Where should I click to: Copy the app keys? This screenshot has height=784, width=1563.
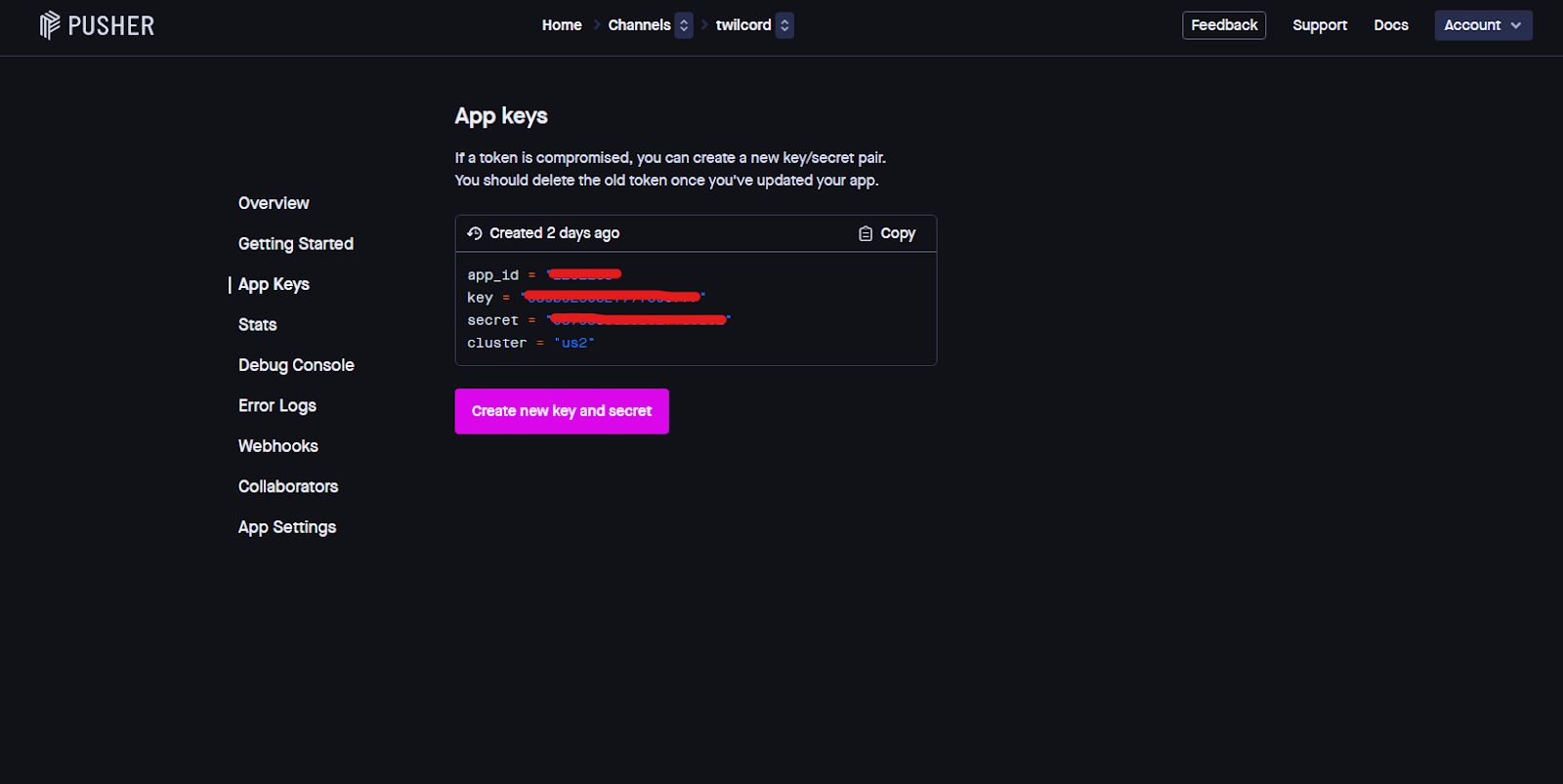coord(887,233)
